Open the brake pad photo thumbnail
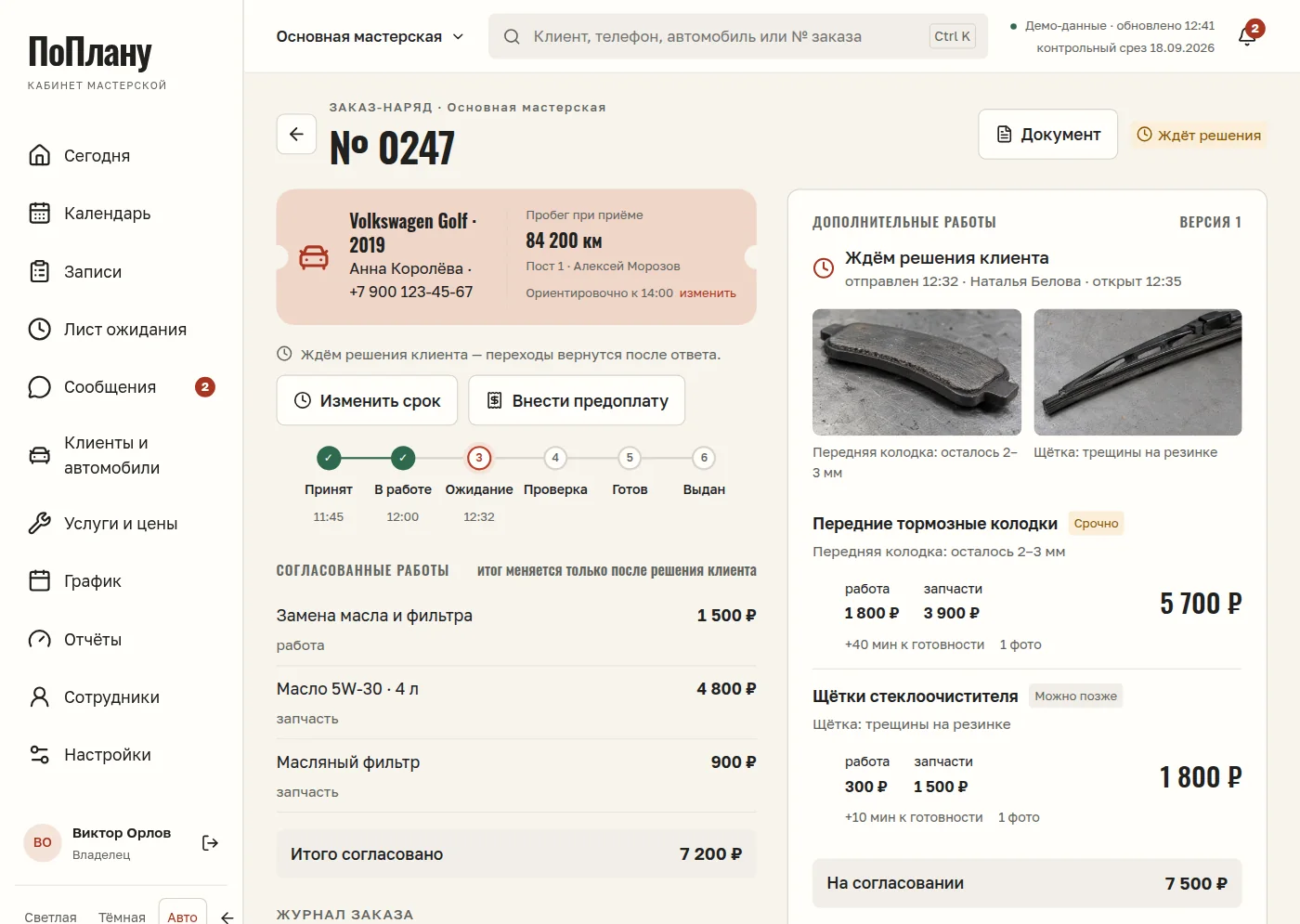 [x=916, y=372]
